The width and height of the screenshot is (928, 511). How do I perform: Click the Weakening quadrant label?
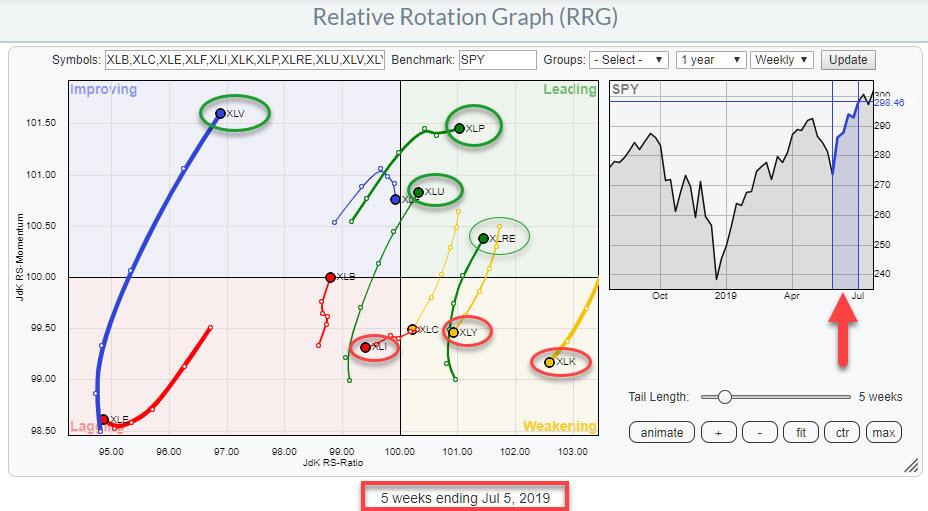click(x=560, y=426)
